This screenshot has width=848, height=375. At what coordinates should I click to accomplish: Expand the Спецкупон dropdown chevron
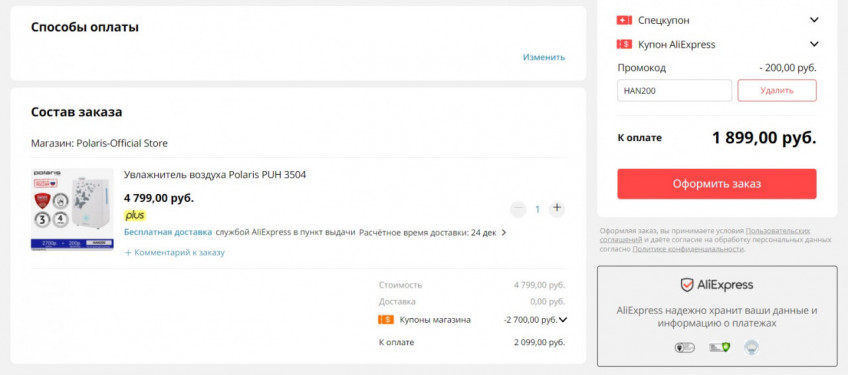[814, 20]
